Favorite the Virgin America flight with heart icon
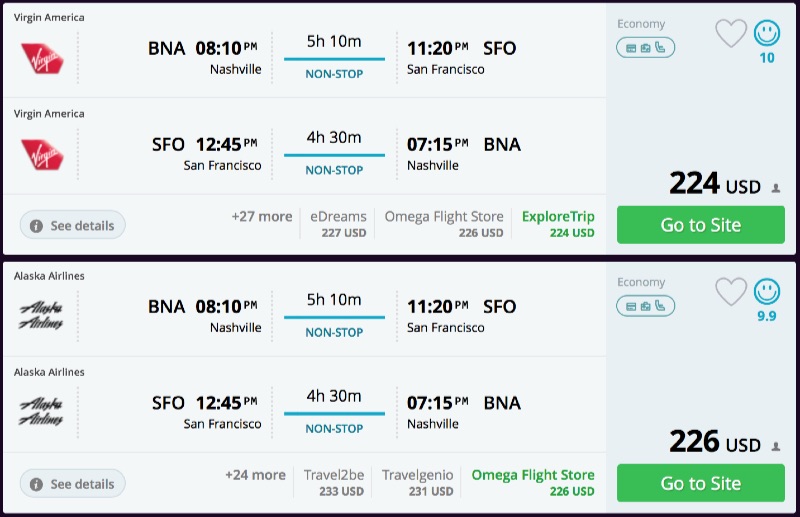The image size is (800, 517). (x=731, y=35)
